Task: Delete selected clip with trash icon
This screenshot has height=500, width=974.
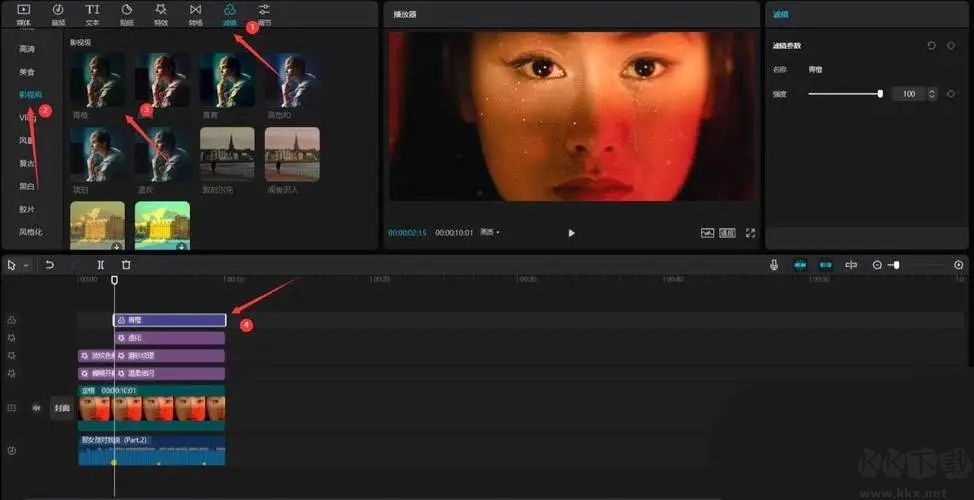Action: (126, 265)
